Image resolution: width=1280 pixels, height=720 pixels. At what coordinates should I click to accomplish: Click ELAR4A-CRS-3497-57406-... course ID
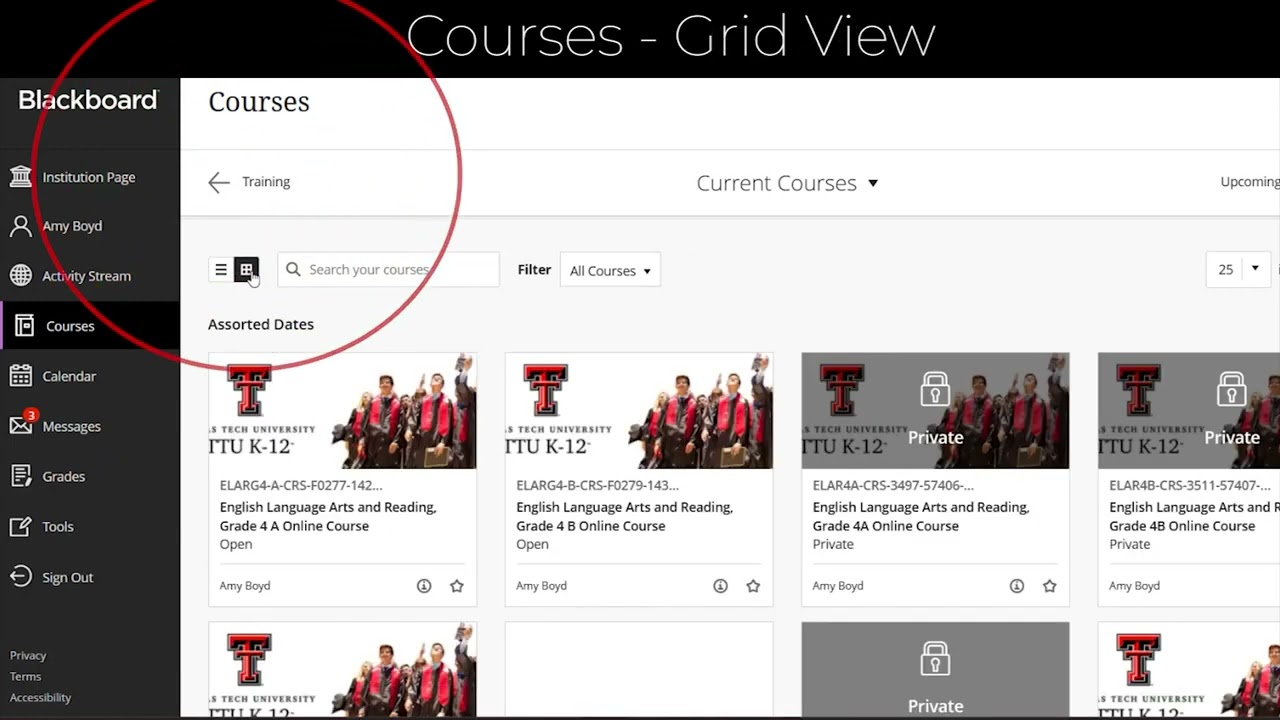[x=893, y=485]
